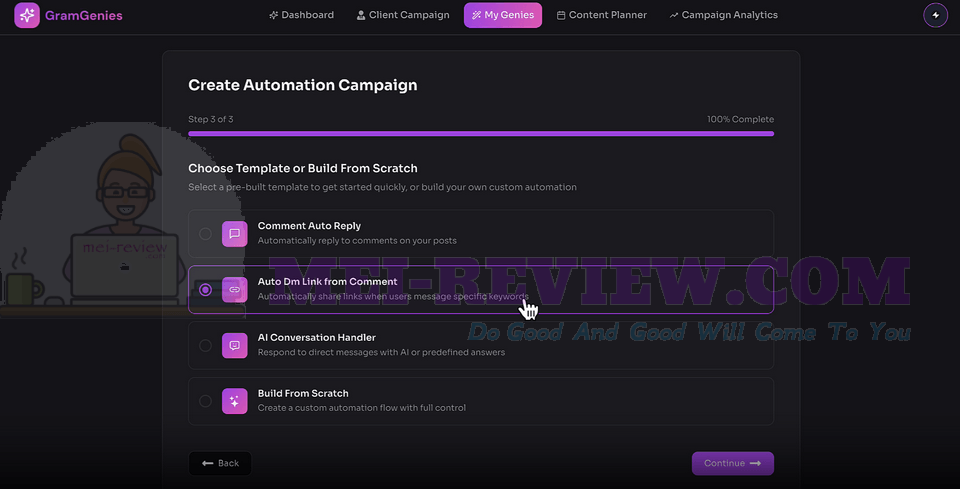
Task: Click the GramGenies sparkle logo icon
Action: coord(27,15)
